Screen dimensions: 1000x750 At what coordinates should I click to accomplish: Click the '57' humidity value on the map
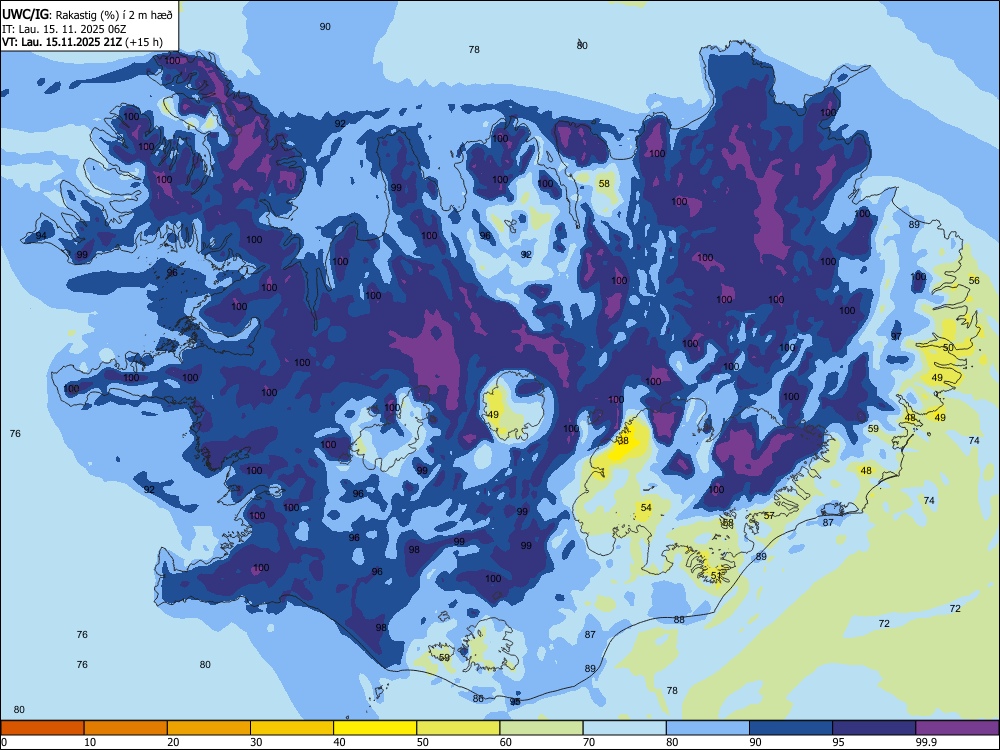(769, 515)
